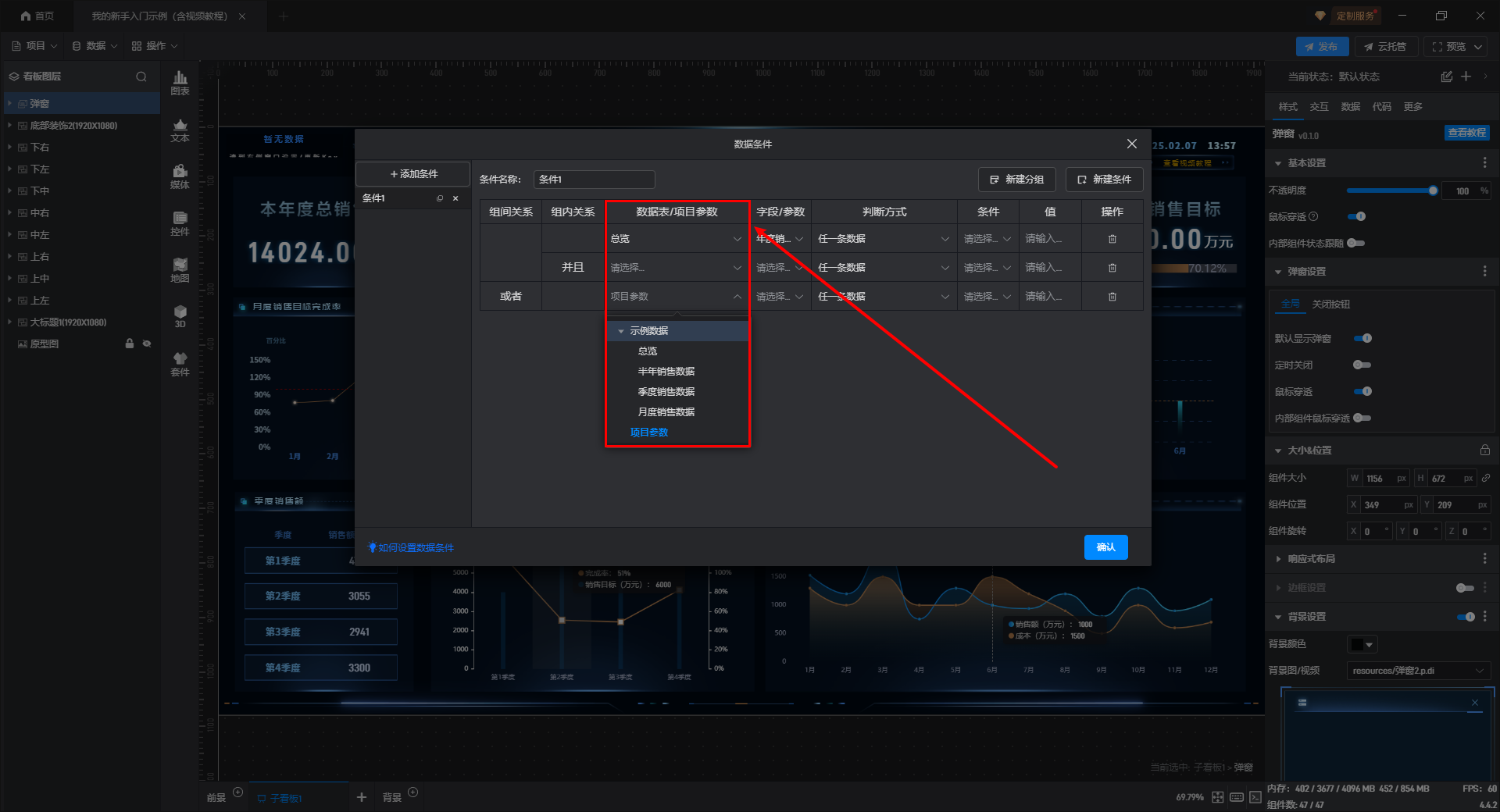Open 背景设置 more options menu
The image size is (1500, 812).
(1484, 617)
